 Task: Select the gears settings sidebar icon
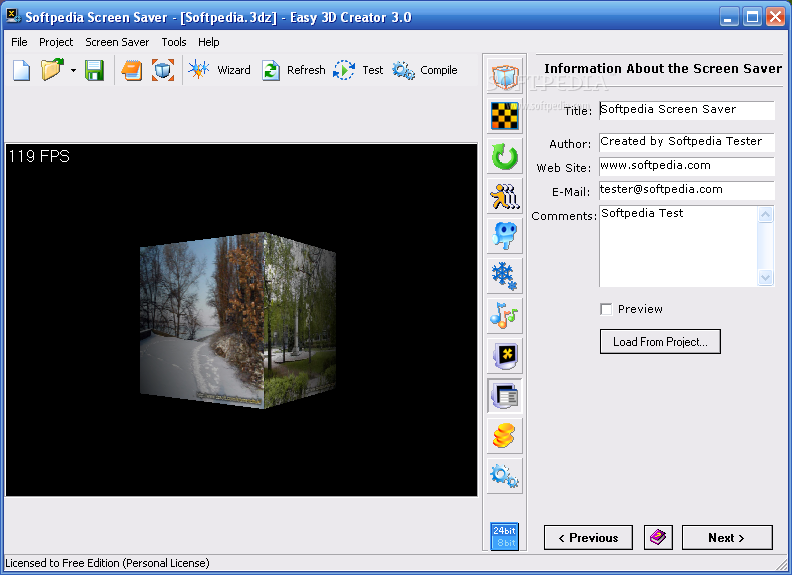[505, 475]
